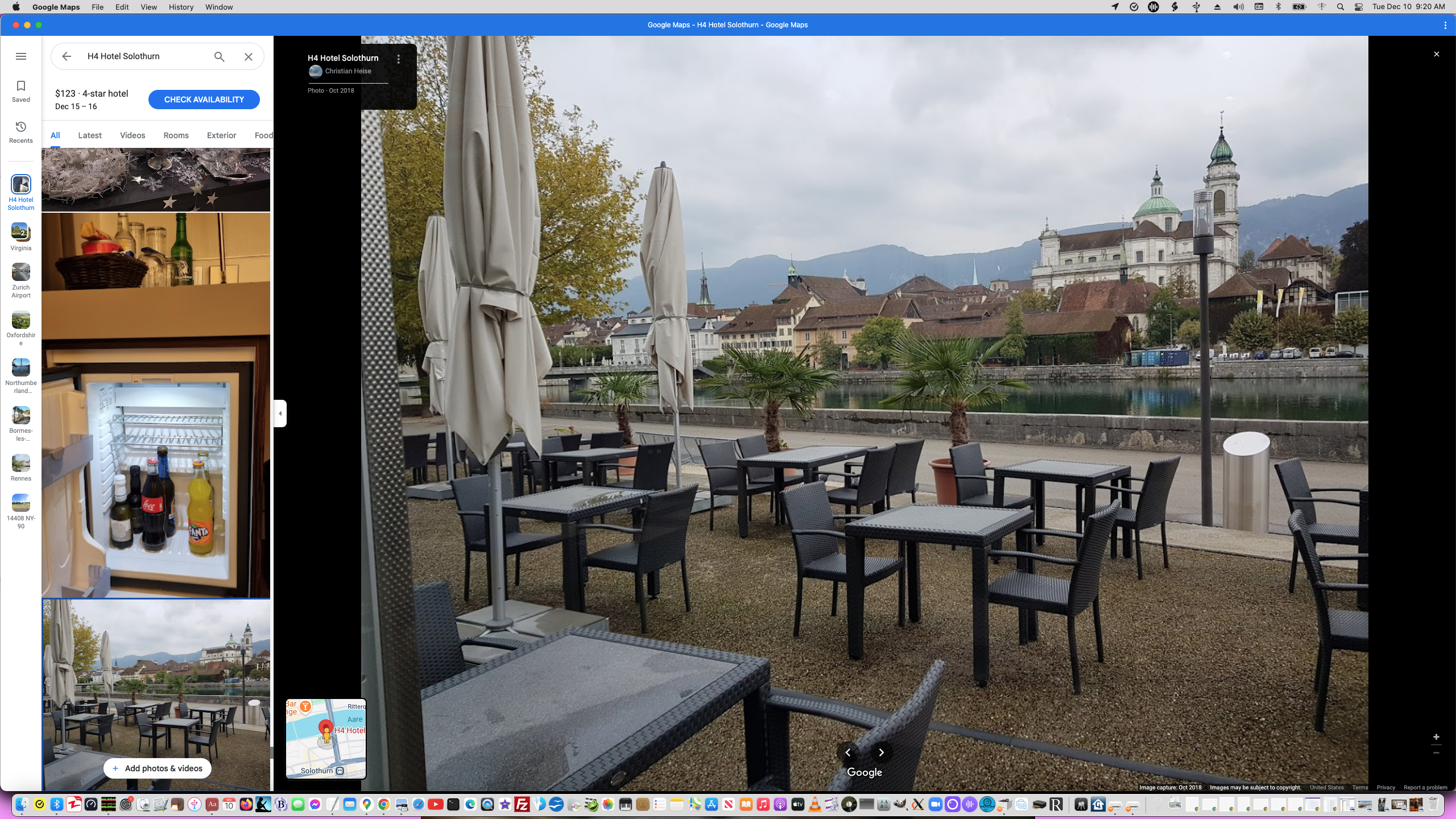Open Saved places

click(x=21, y=91)
